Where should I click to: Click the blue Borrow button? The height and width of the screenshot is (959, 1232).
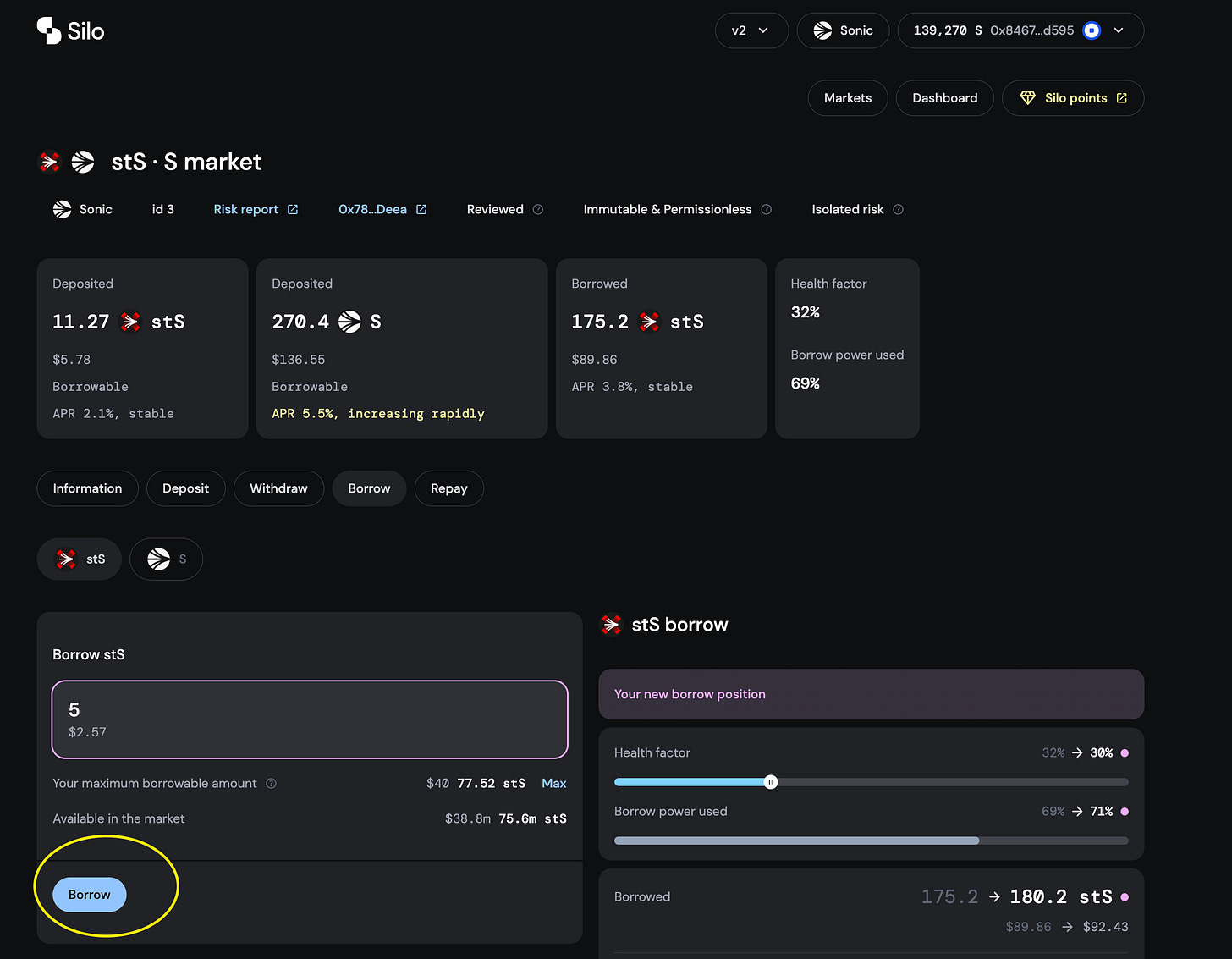[x=90, y=895]
